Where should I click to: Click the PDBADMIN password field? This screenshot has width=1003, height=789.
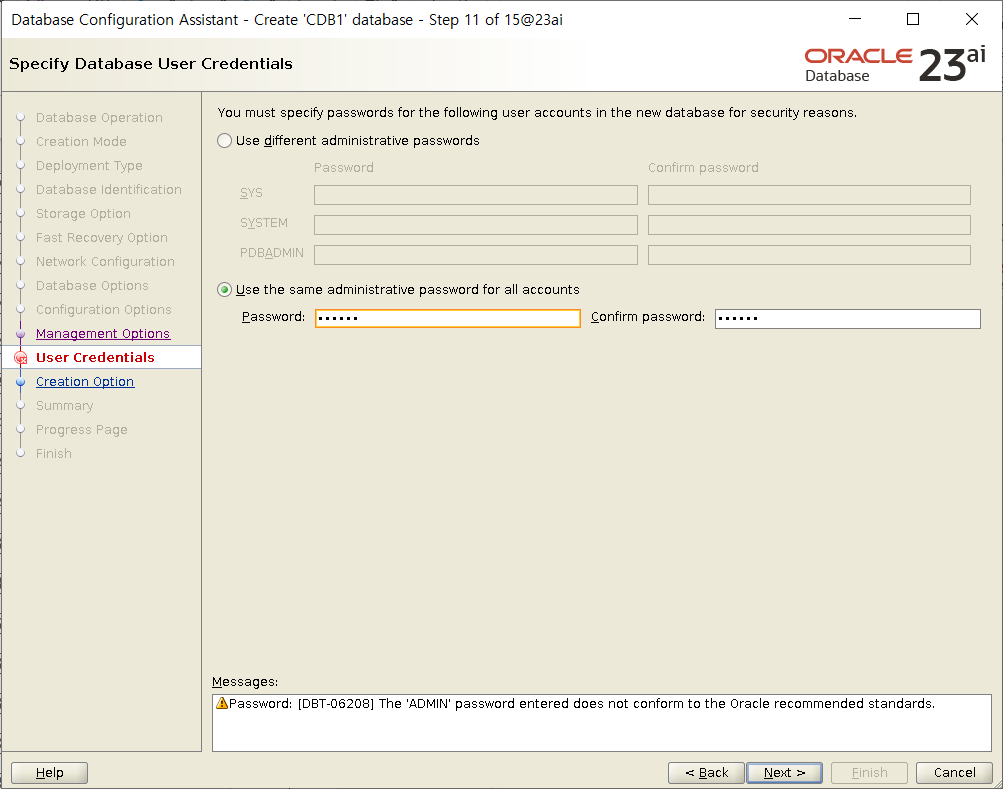(475, 255)
